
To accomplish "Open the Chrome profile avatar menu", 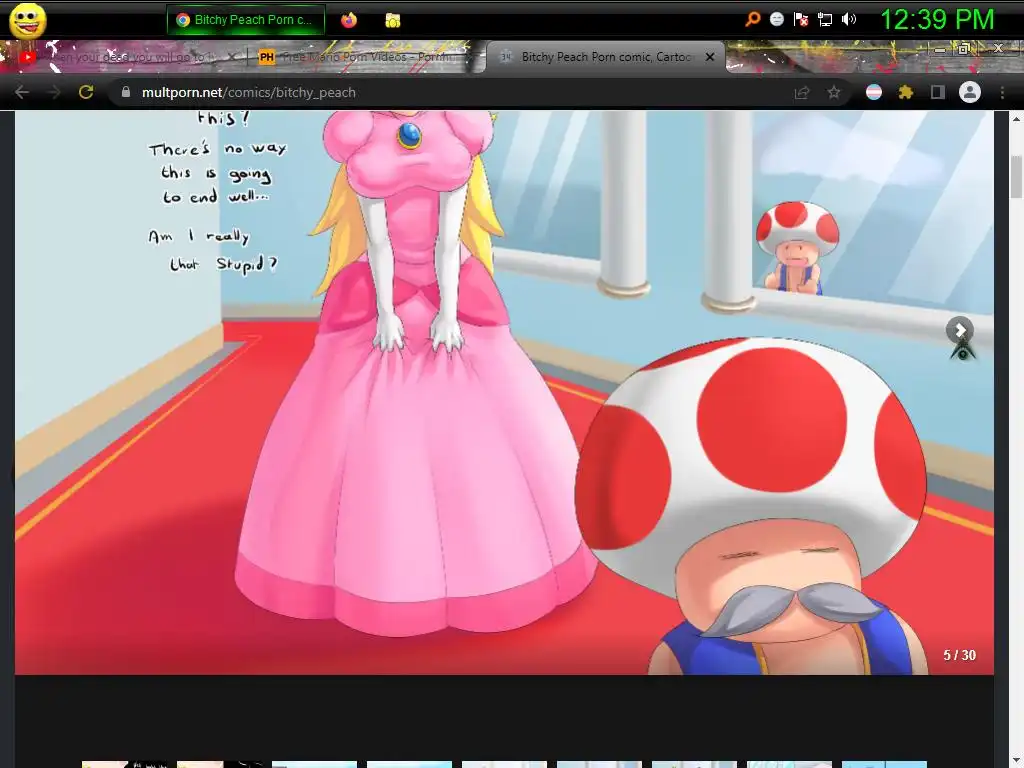I will point(970,92).
